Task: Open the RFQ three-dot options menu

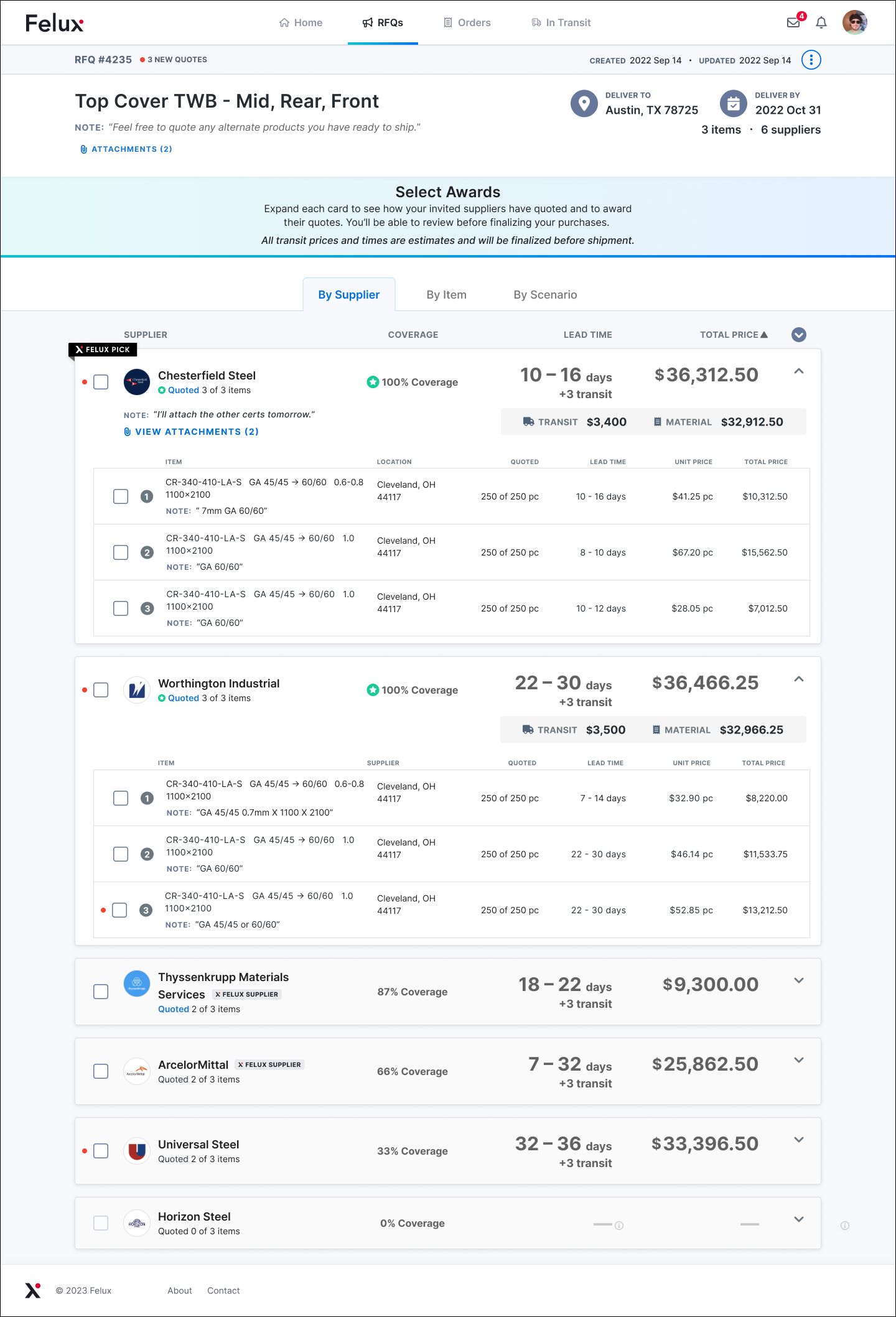Action: point(811,60)
